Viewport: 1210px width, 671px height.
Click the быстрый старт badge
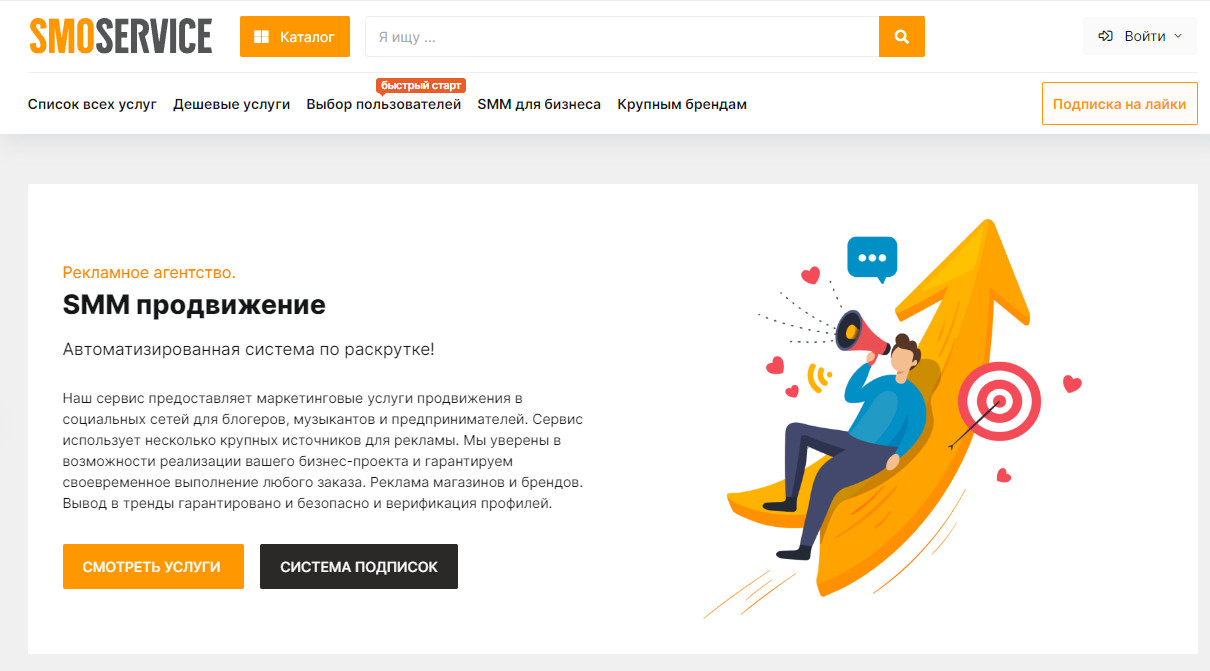(421, 85)
